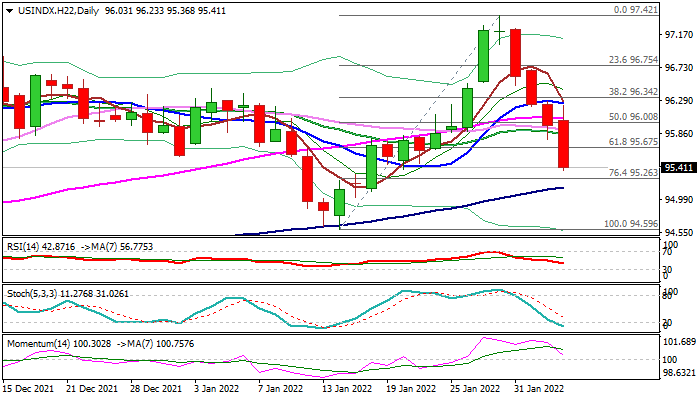Click the 15 Dec 2021 date marker

point(30,388)
